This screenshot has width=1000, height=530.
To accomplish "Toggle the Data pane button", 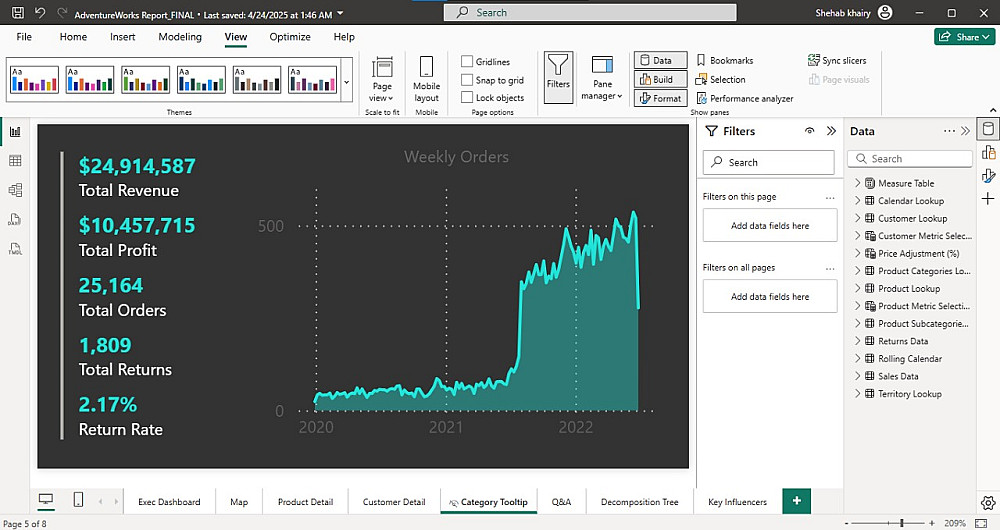I will click(x=661, y=61).
